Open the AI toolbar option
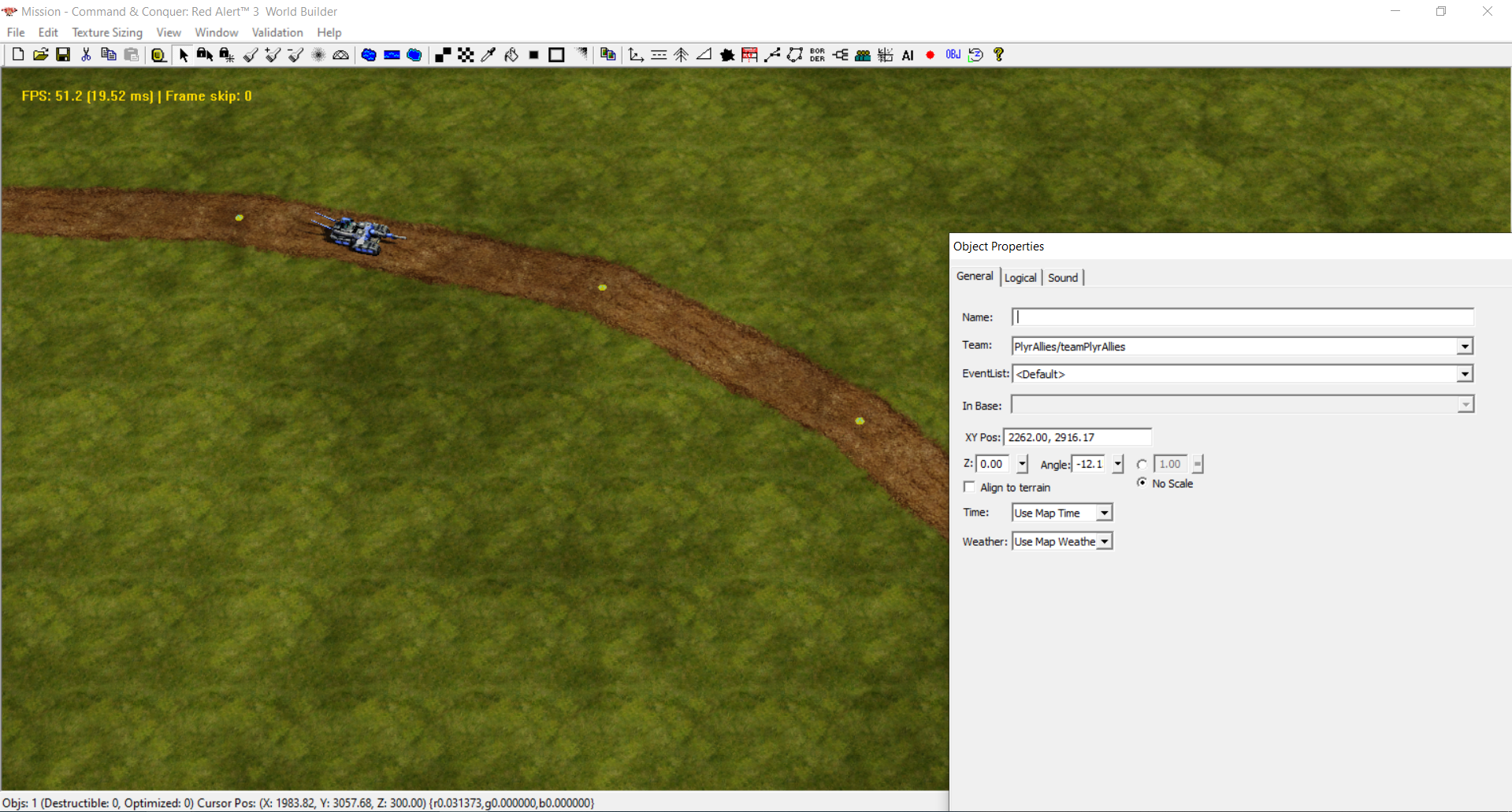The height and width of the screenshot is (812, 1512). coord(908,54)
